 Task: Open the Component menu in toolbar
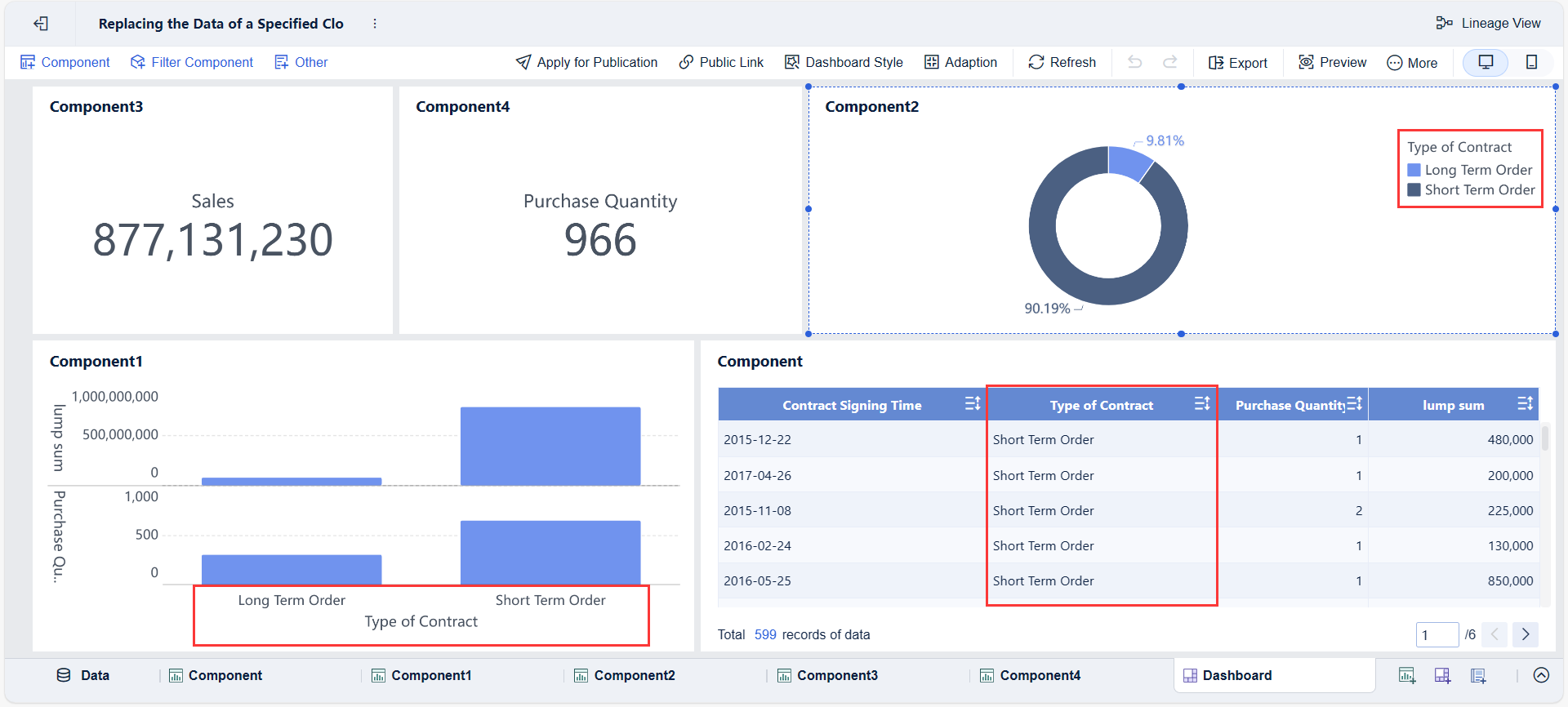point(65,62)
